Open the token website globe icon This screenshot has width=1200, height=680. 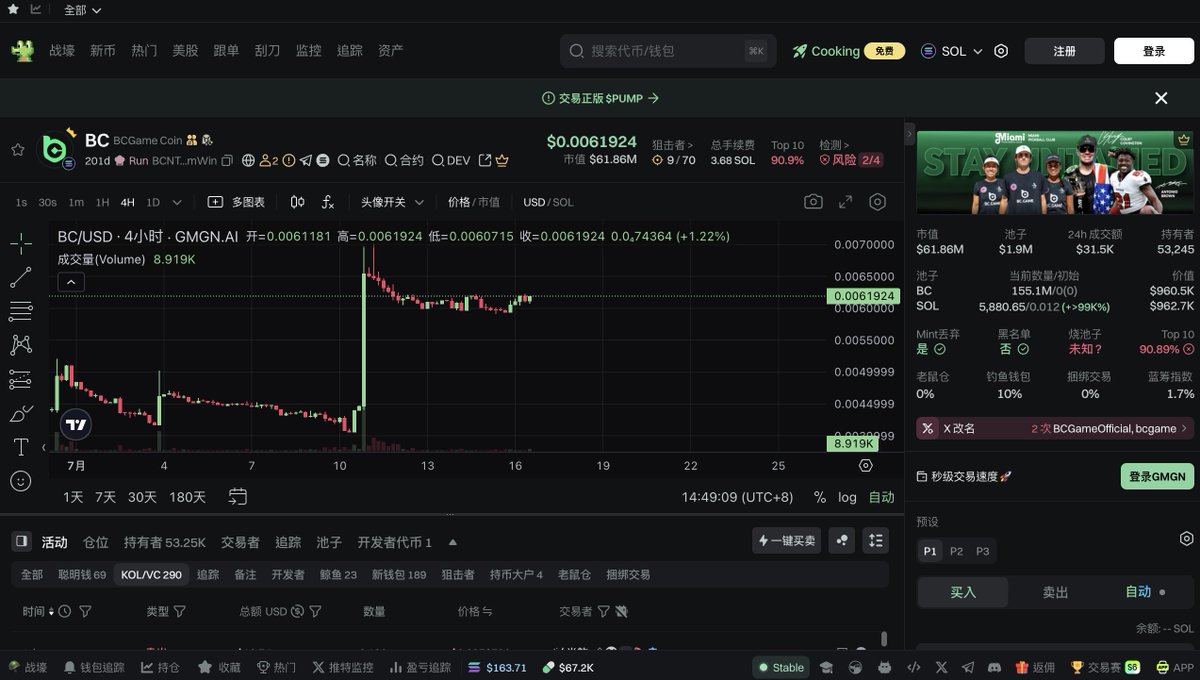point(249,160)
